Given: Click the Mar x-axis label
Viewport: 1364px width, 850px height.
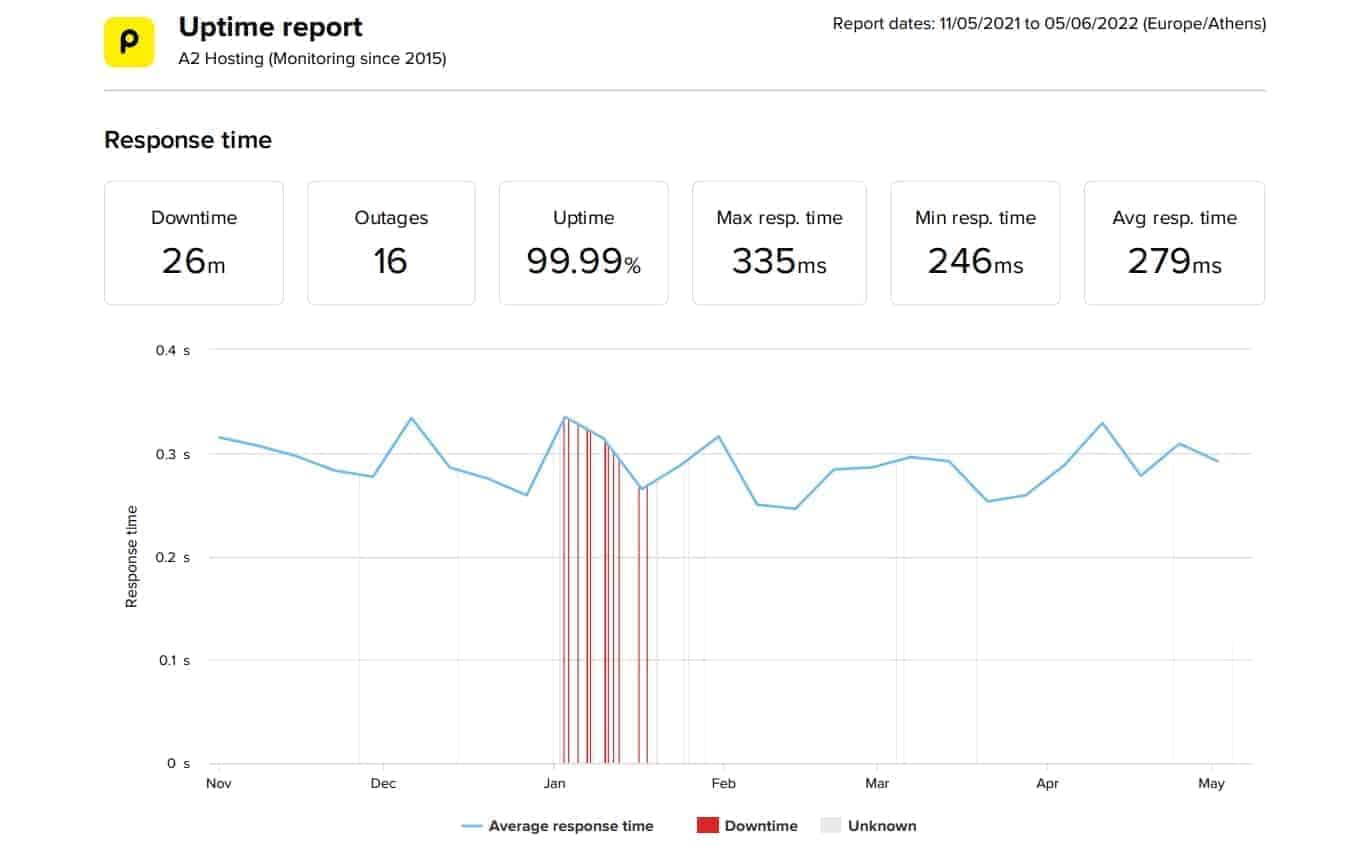Looking at the screenshot, I should point(877,783).
